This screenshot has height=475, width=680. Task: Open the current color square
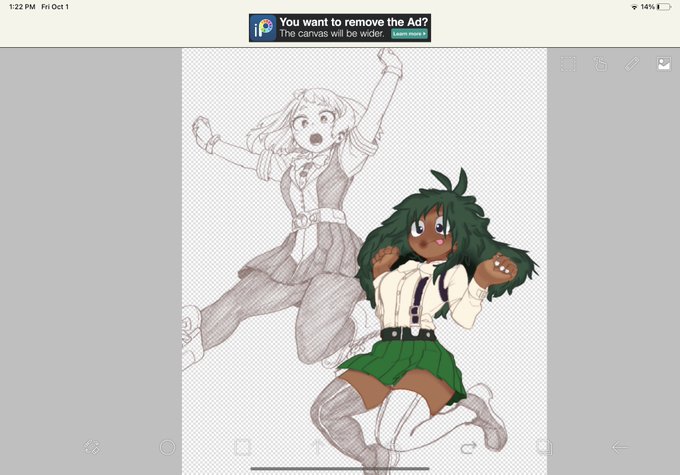coord(243,447)
